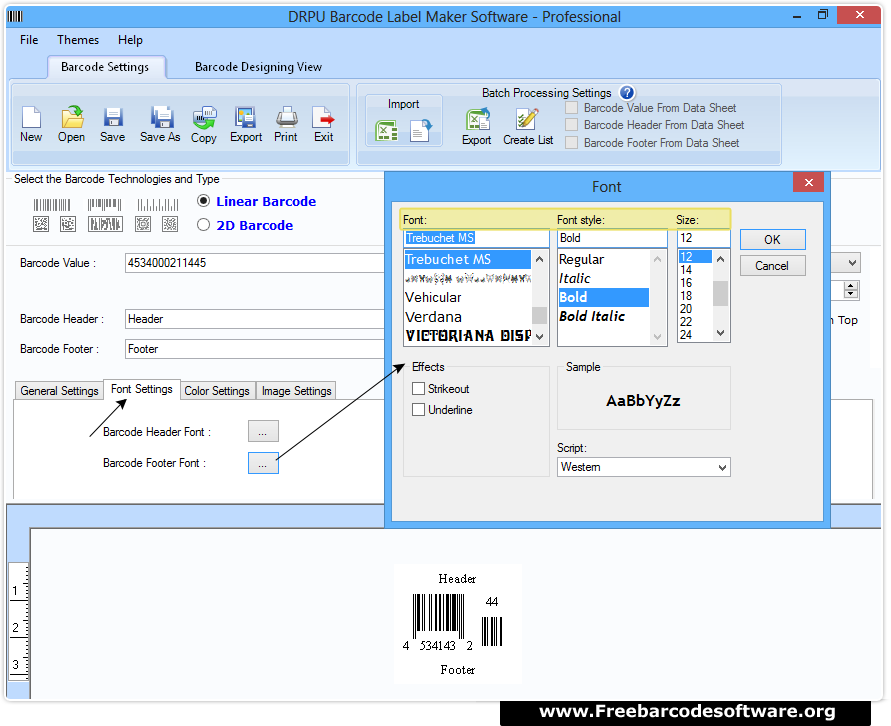Select the Font Settings tab
The width and height of the screenshot is (891, 726).
141,389
